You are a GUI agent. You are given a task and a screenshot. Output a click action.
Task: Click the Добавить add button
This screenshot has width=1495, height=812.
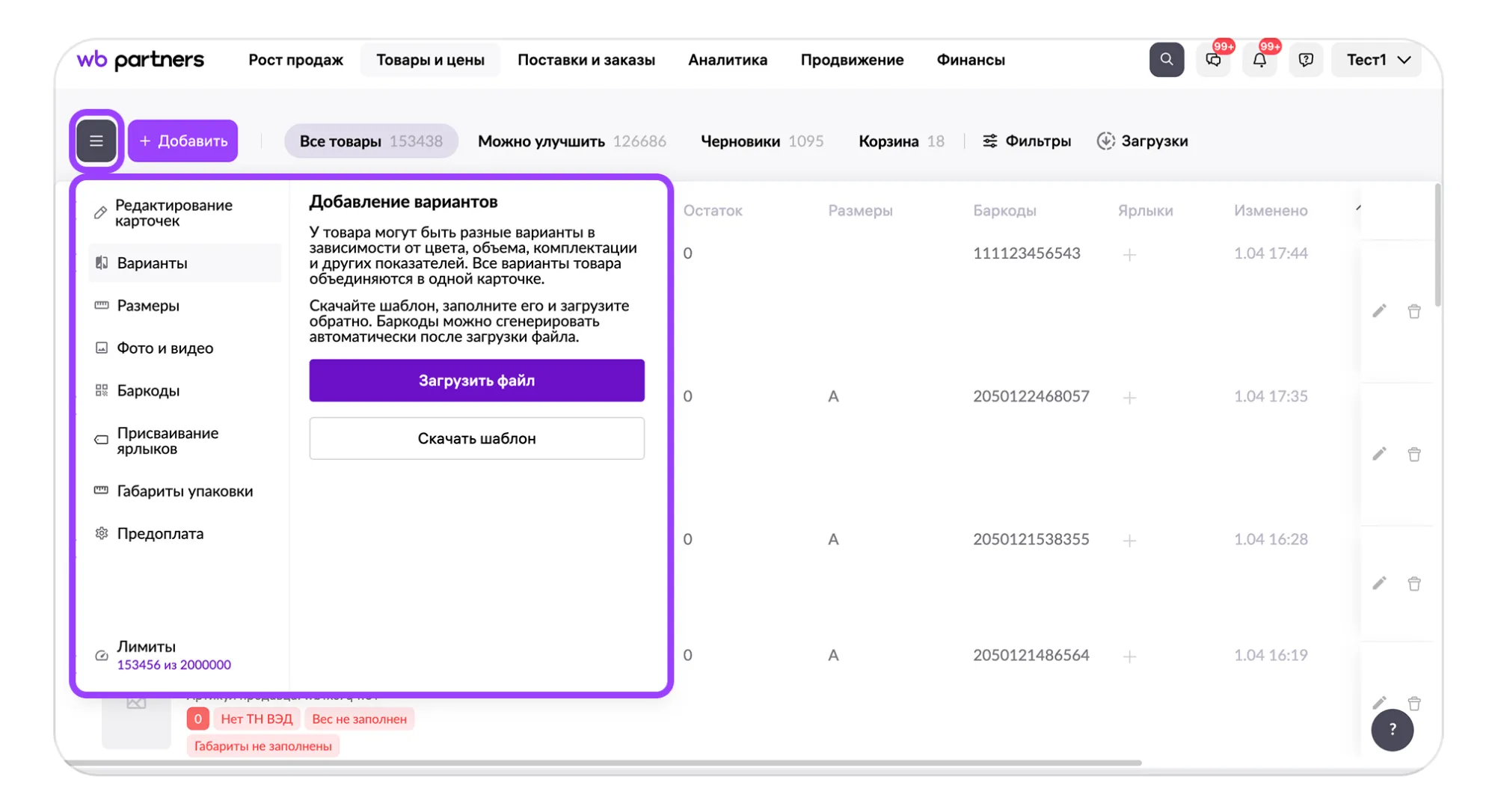pyautogui.click(x=182, y=141)
